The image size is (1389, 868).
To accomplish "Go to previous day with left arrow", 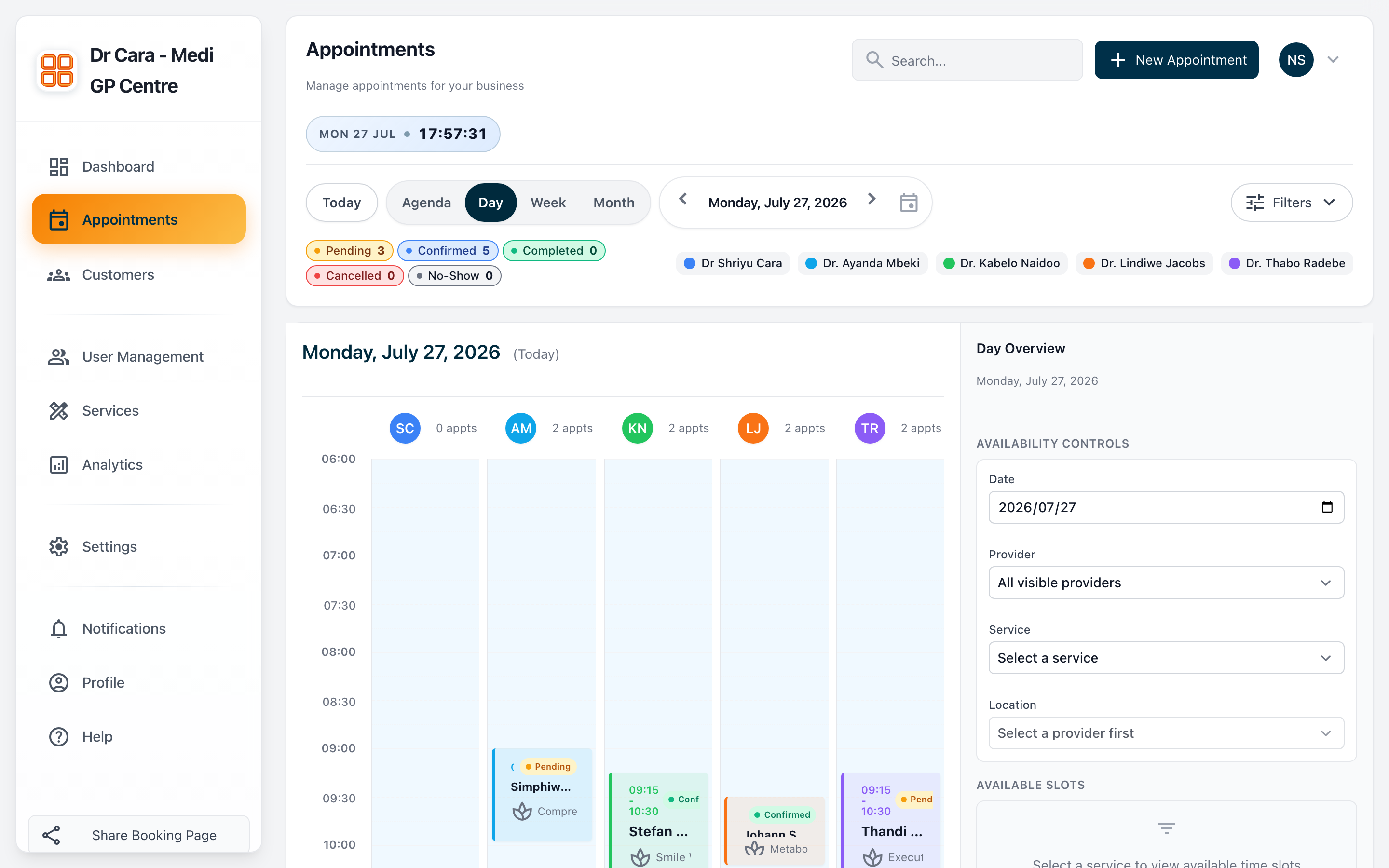I will (683, 199).
